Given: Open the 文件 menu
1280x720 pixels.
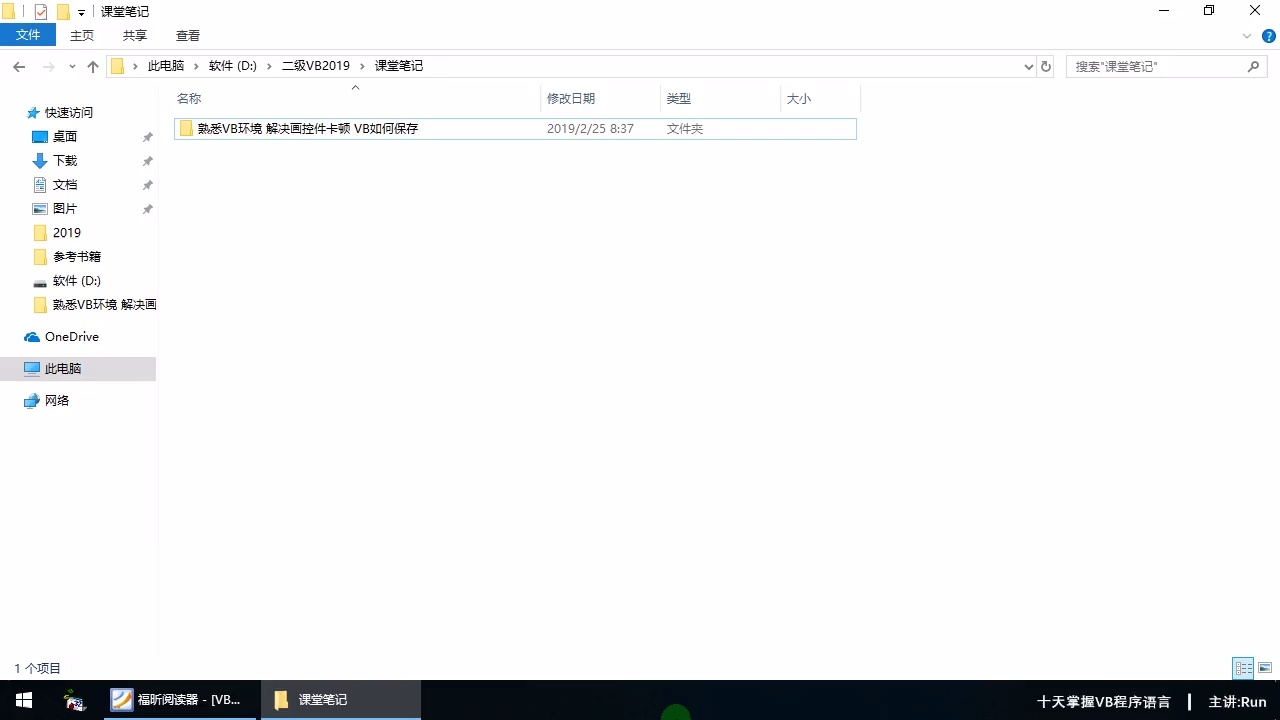Looking at the screenshot, I should click(x=28, y=34).
